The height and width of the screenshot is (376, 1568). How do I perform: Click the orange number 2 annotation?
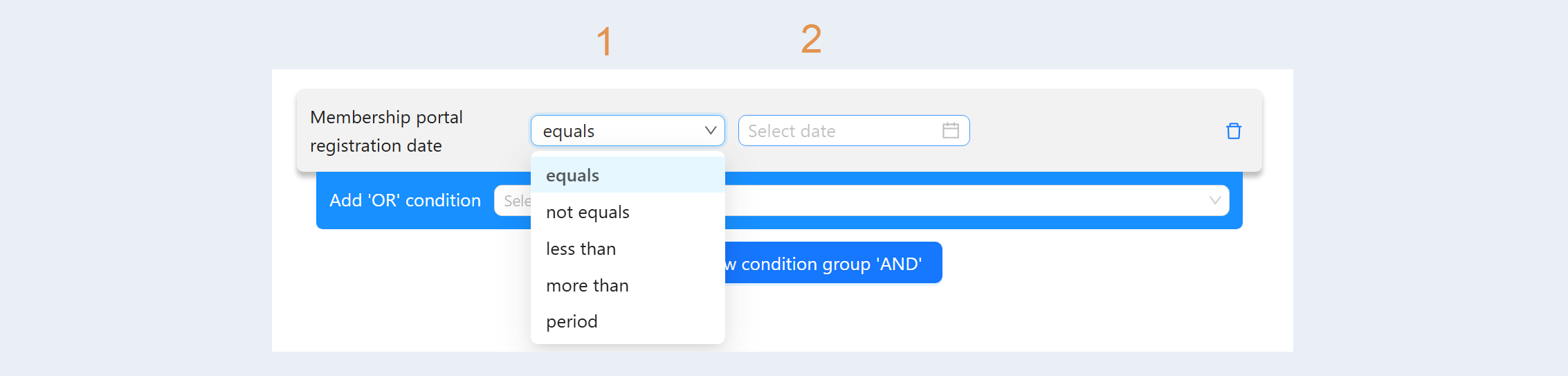(x=811, y=38)
